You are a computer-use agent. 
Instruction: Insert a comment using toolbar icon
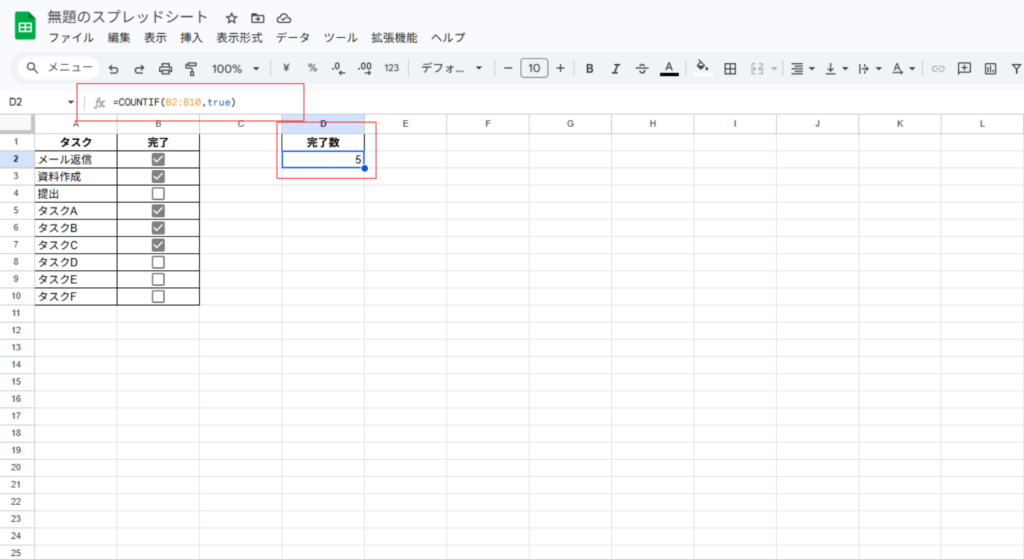[964, 69]
